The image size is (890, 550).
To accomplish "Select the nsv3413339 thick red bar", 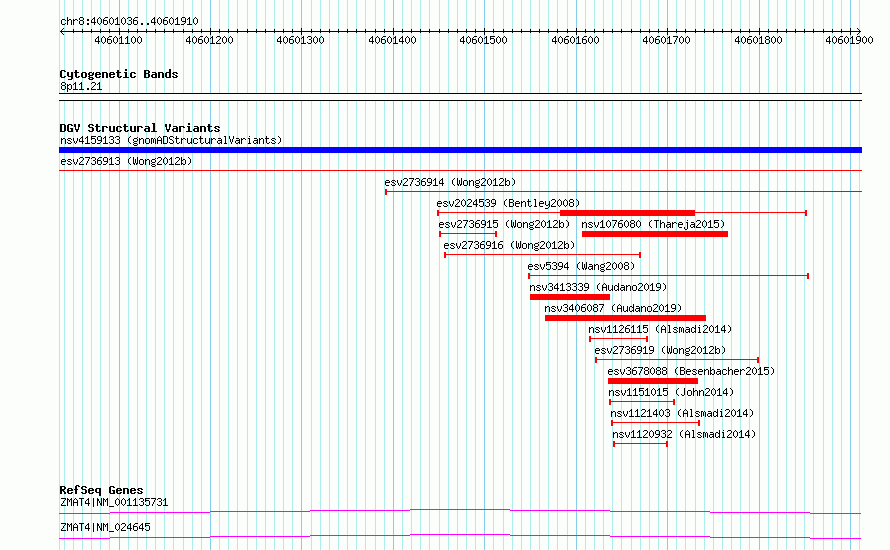I will (570, 297).
